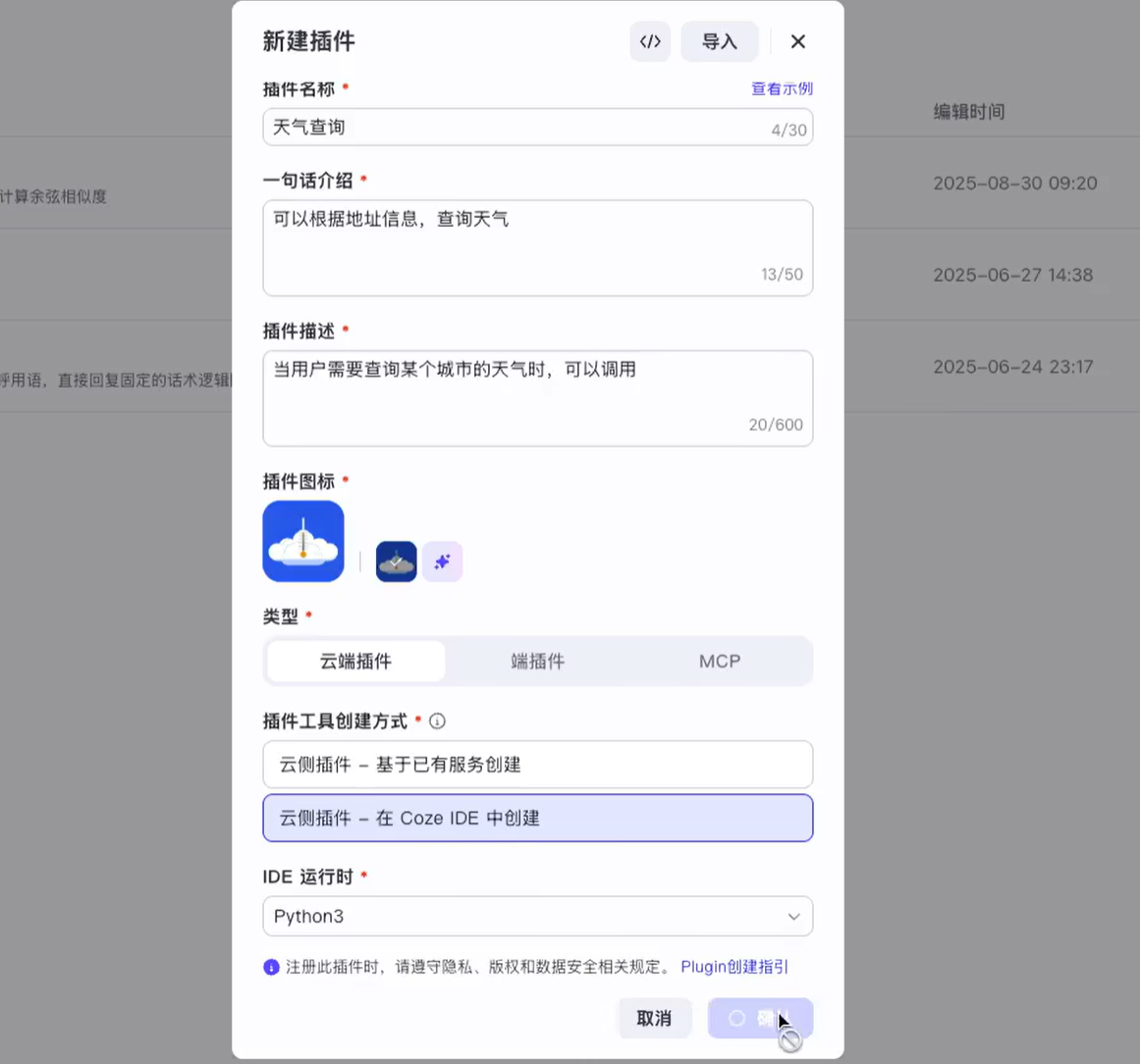Open the 查看示例 example link
This screenshot has width=1140, height=1064.
point(782,88)
